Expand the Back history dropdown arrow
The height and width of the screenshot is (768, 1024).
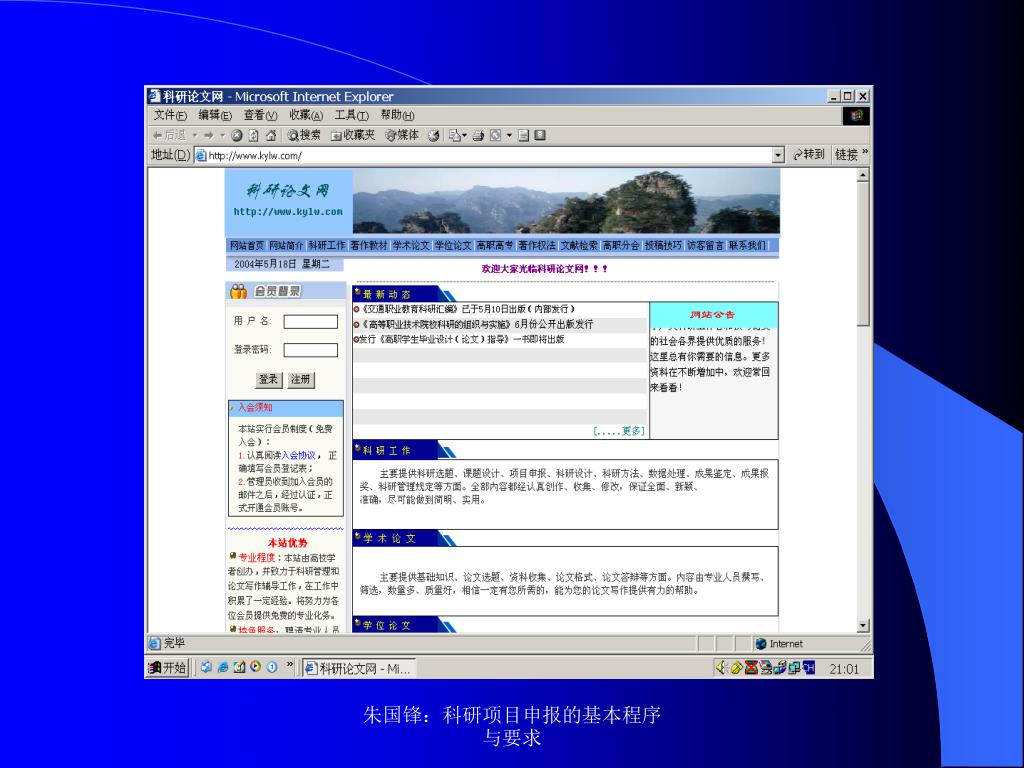click(195, 135)
